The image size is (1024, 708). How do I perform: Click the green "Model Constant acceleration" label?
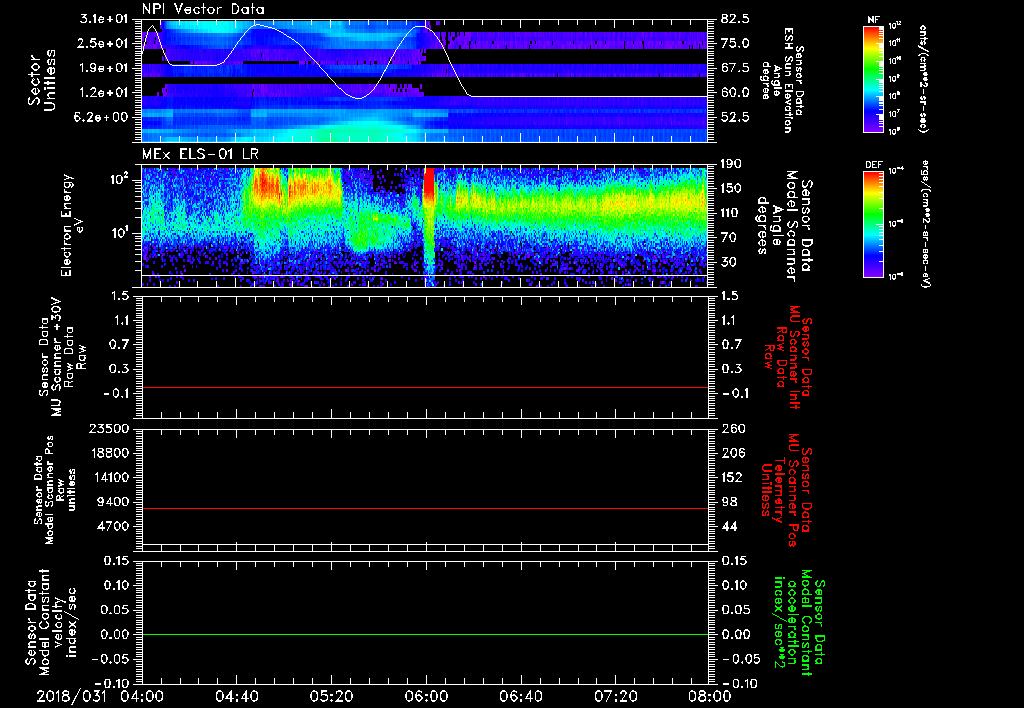point(799,622)
